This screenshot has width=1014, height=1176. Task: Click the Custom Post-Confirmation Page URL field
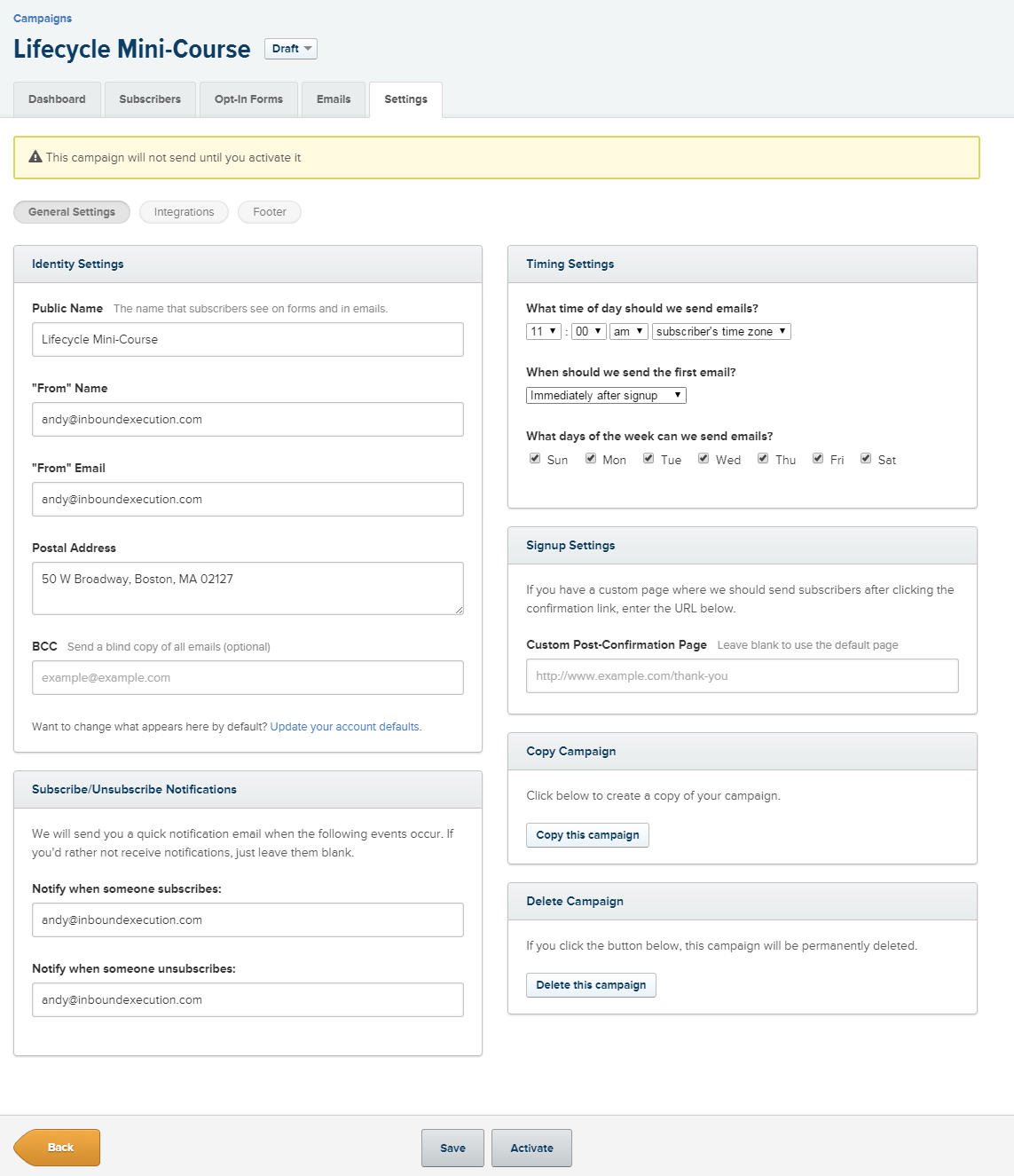click(x=743, y=675)
